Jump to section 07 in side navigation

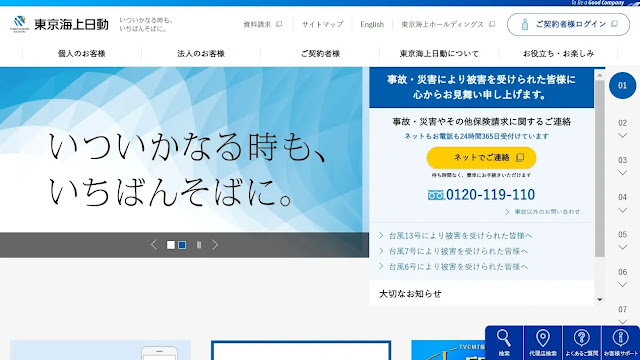click(x=622, y=309)
